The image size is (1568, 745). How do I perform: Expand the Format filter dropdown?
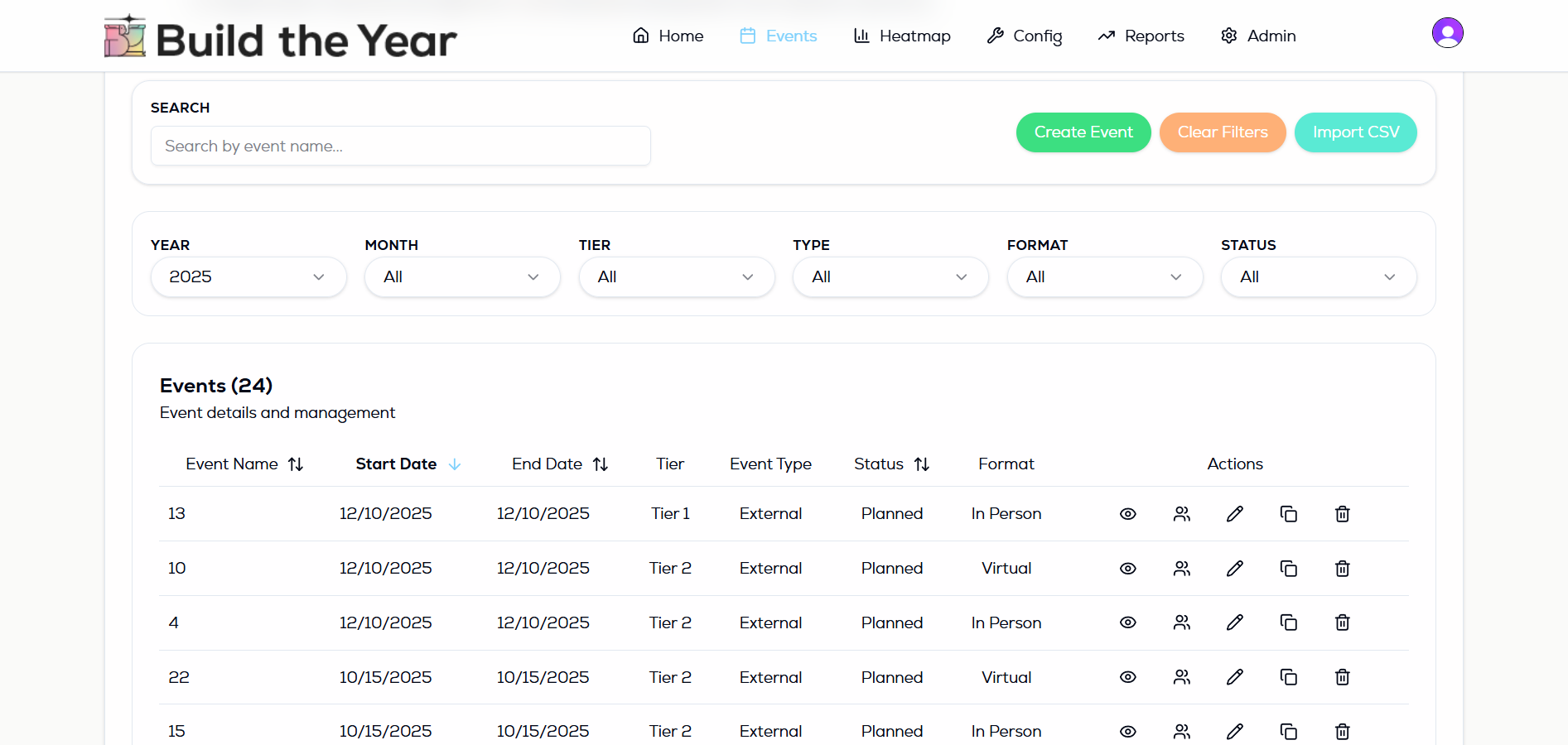1105,277
